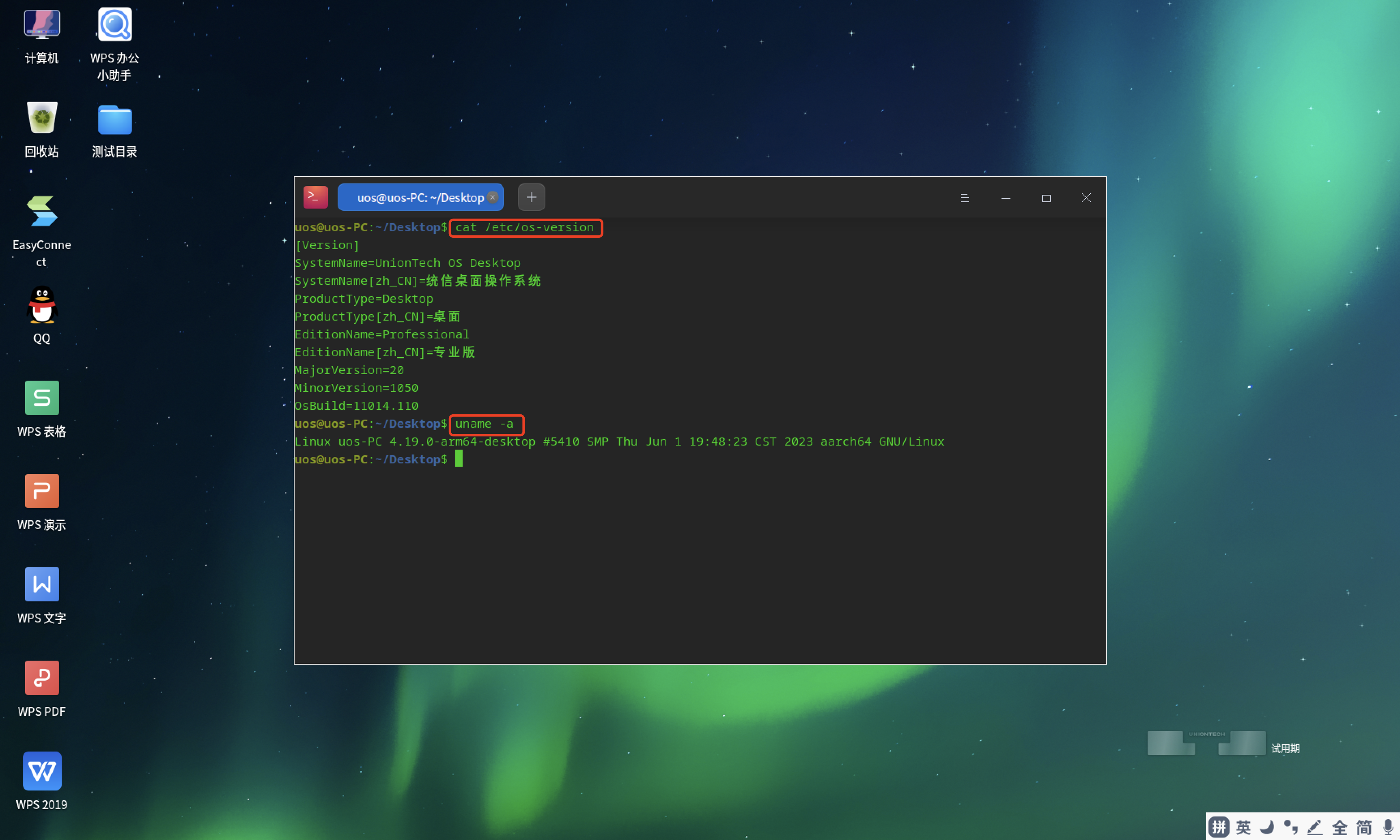Toggle 拼 pinyin input mode
The image size is (1400, 840).
coord(1218,827)
